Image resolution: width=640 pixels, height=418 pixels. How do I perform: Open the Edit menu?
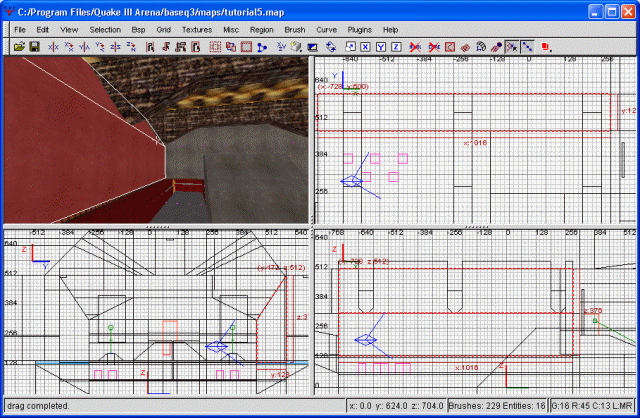click(x=42, y=30)
